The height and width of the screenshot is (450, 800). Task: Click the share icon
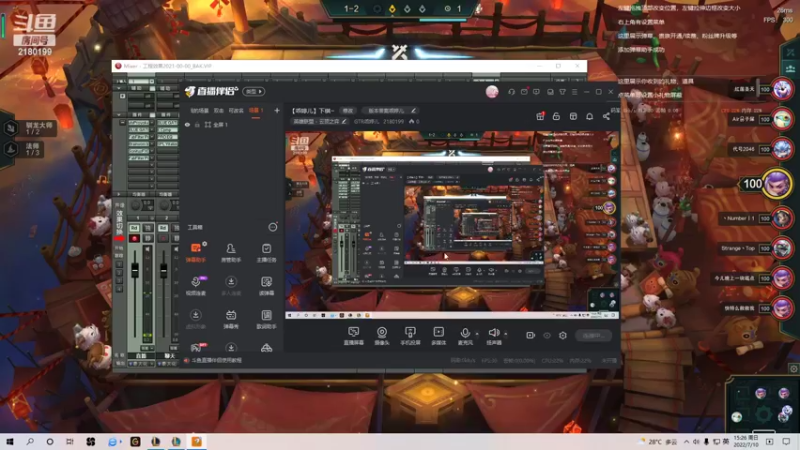pos(606,116)
